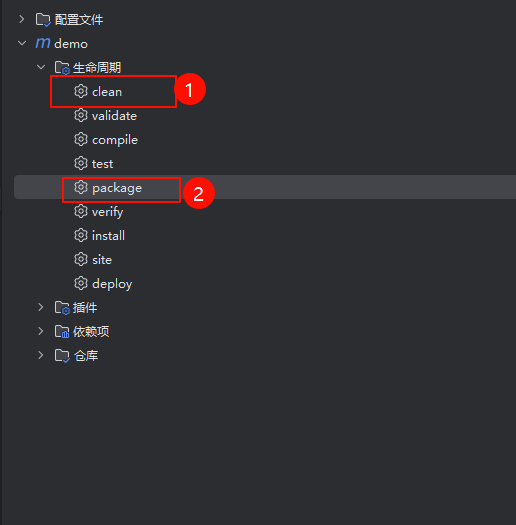Click the gear icon next to test
Screen dimensions: 516x525
[81, 163]
